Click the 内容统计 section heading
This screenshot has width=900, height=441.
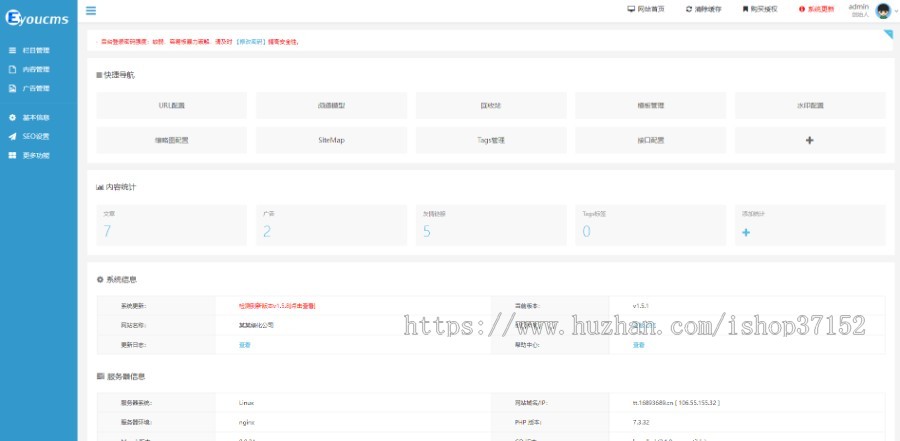click(x=117, y=187)
